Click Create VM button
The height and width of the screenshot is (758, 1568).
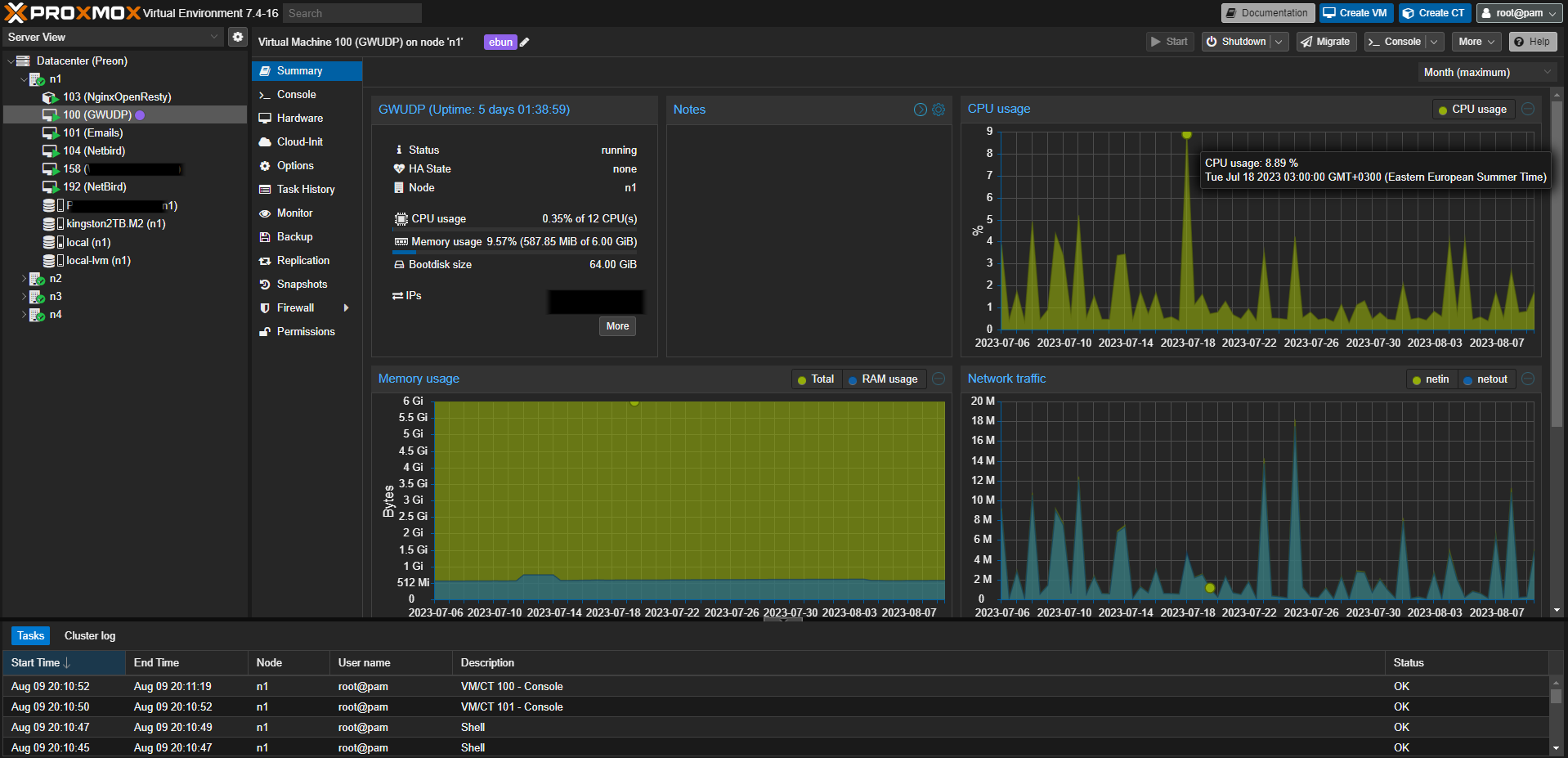coord(1355,13)
